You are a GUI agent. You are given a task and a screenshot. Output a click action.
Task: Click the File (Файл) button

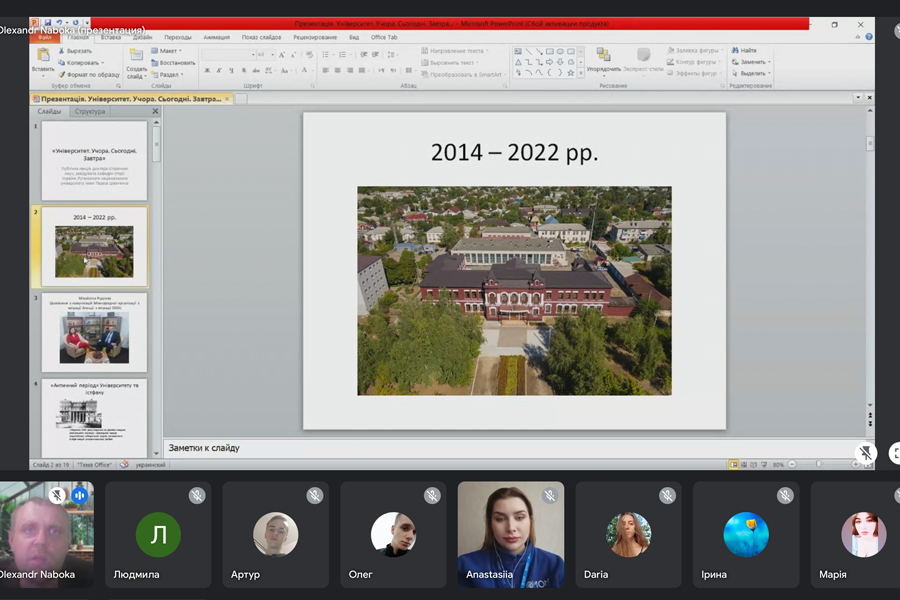44,37
